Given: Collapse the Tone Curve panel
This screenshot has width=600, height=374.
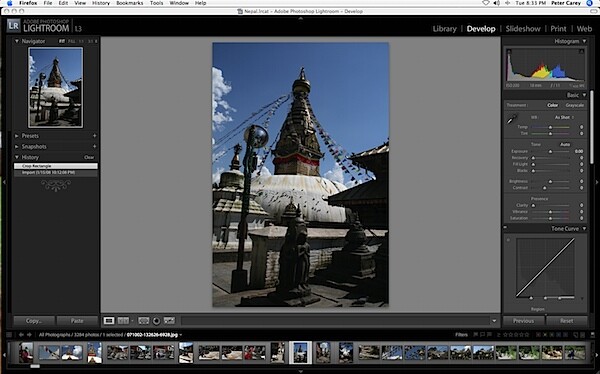Looking at the screenshot, I should [x=584, y=229].
